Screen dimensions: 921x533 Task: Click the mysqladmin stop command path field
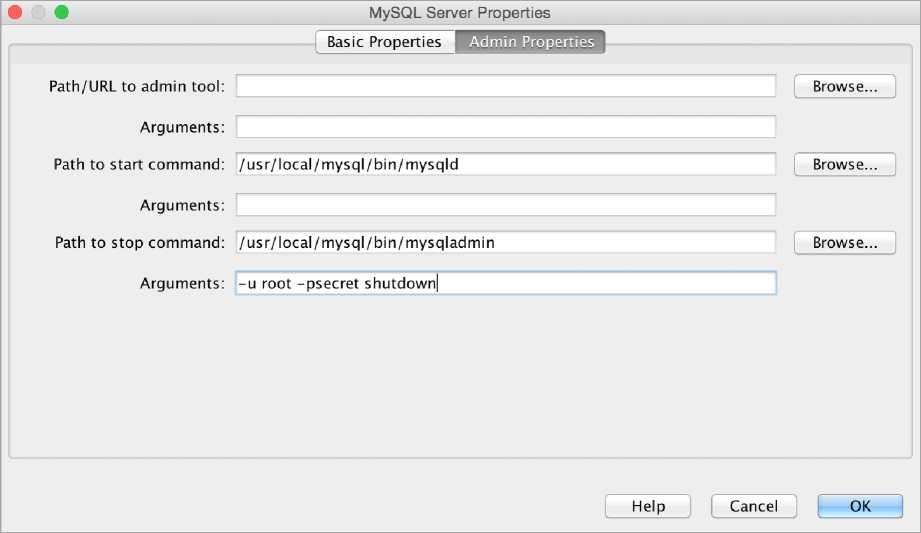[x=505, y=242]
